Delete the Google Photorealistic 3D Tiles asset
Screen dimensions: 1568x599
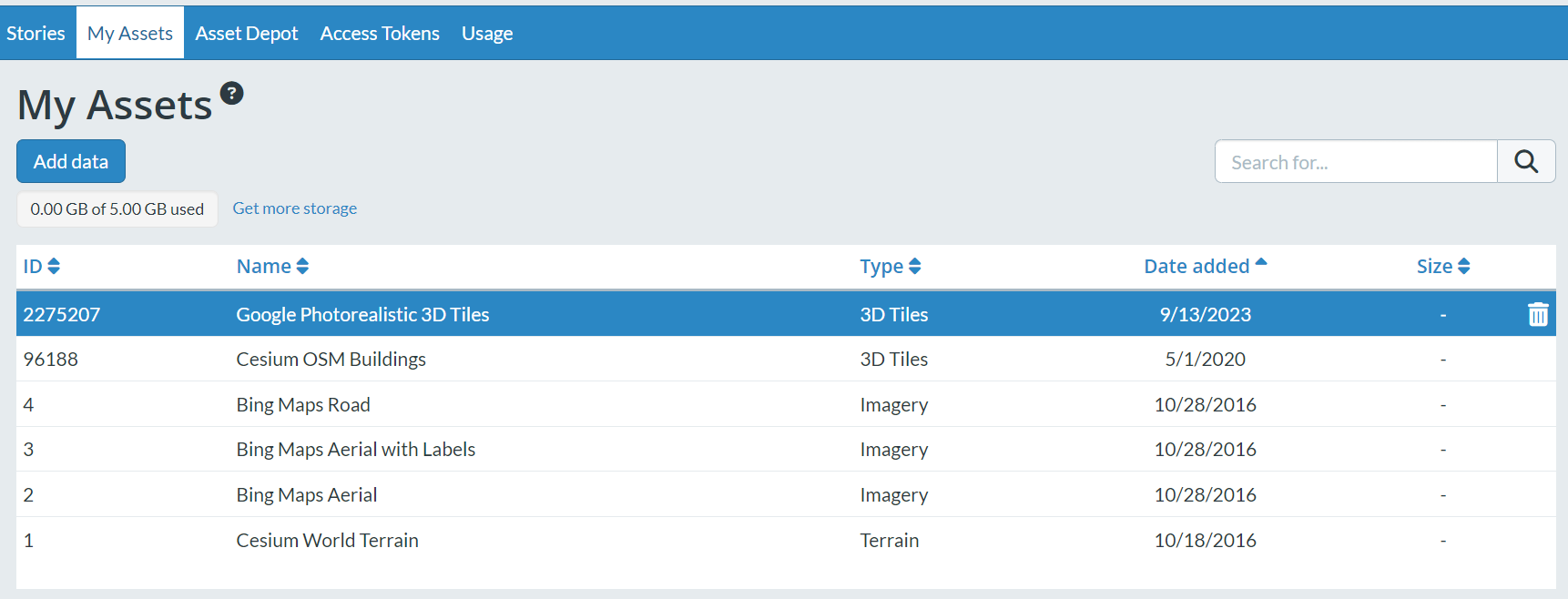pyautogui.click(x=1537, y=314)
